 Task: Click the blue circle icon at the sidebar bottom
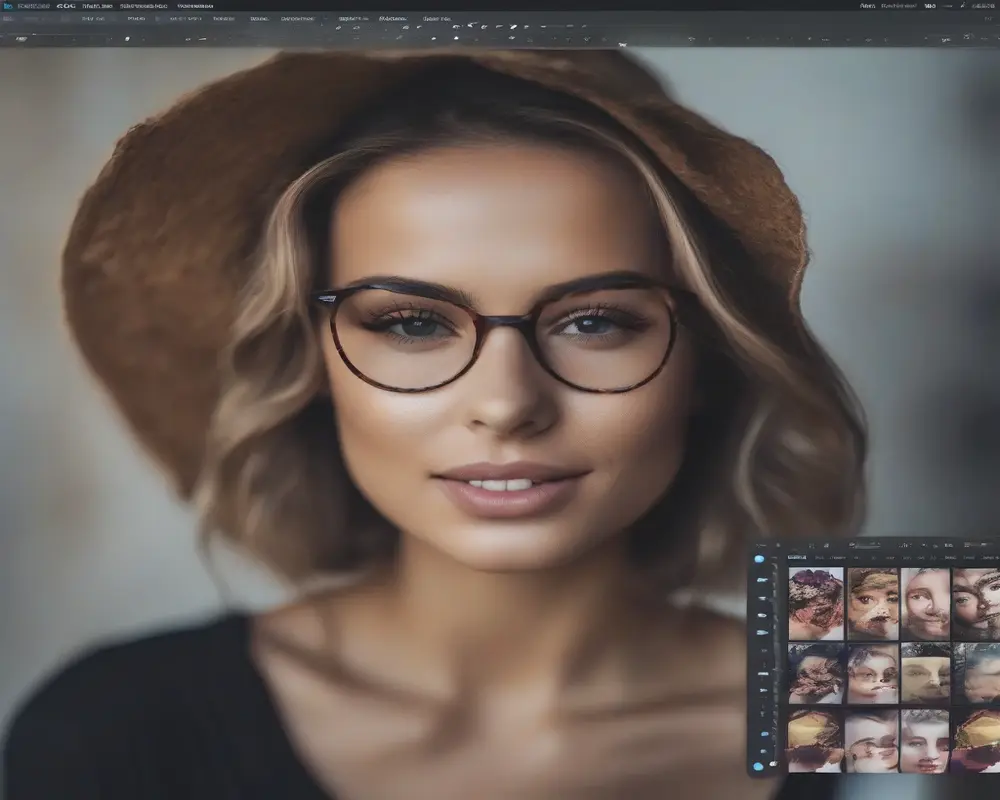(x=758, y=766)
